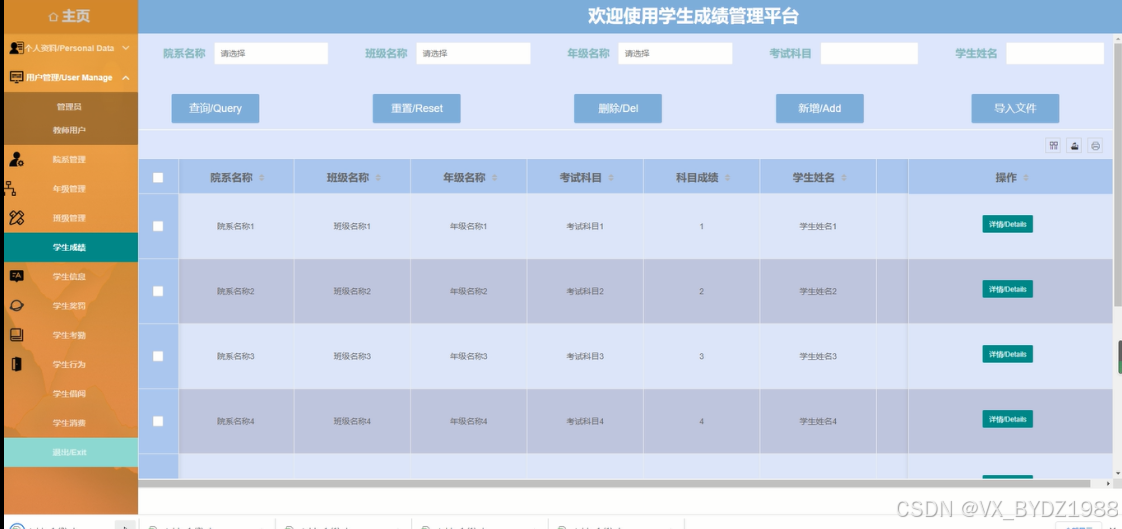The height and width of the screenshot is (529, 1122).
Task: Open the 班级名称 请选择 dropdown
Action: (x=473, y=53)
